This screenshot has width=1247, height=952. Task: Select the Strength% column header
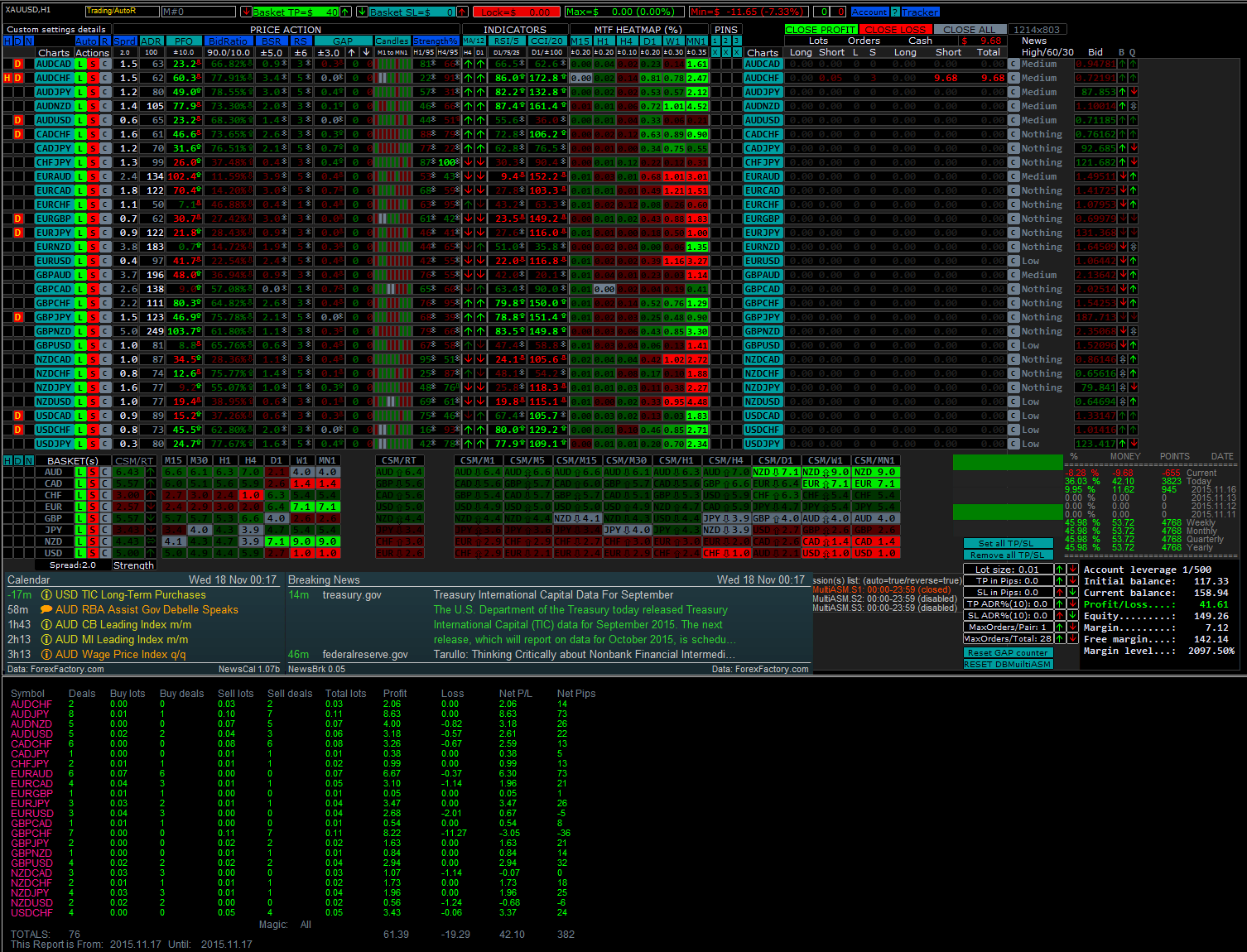coord(436,41)
